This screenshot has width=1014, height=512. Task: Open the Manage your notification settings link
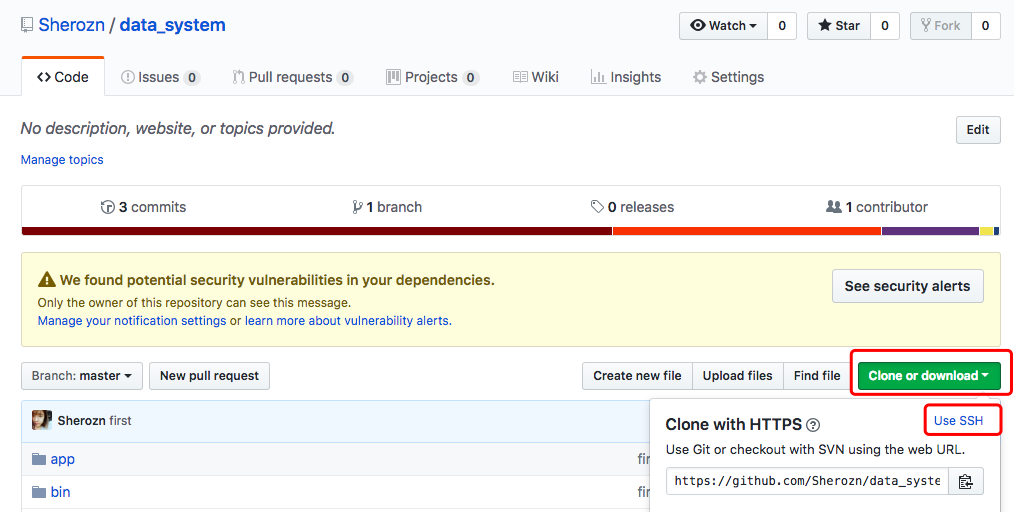click(x=132, y=321)
